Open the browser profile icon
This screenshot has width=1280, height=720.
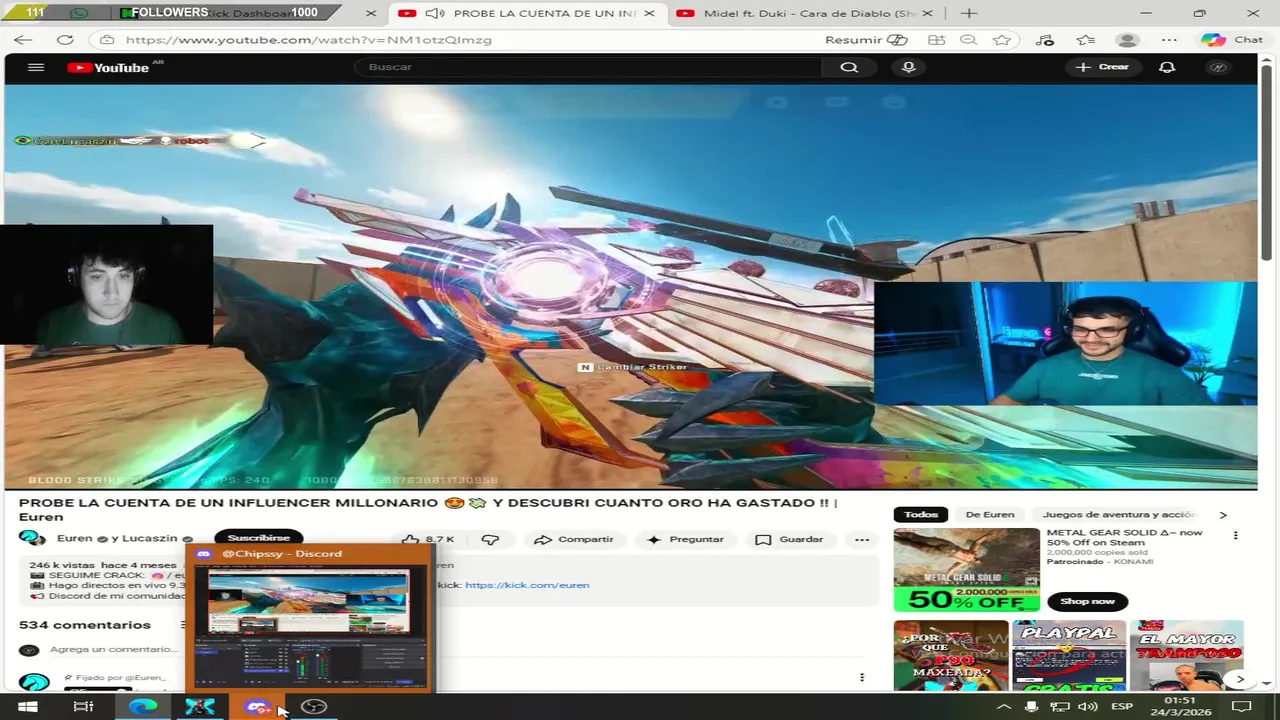click(1127, 40)
